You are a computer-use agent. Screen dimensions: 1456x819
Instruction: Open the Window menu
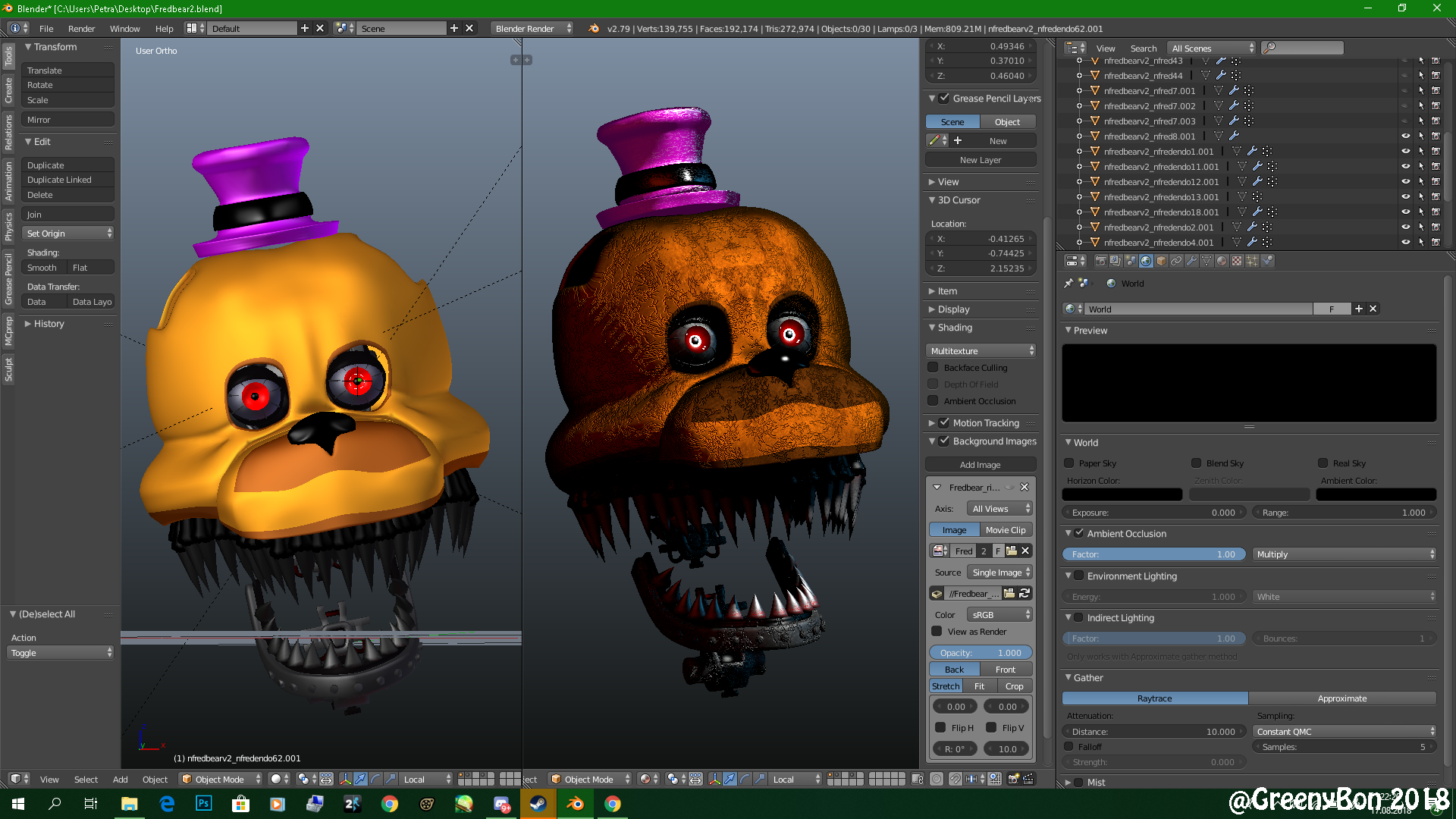(124, 28)
